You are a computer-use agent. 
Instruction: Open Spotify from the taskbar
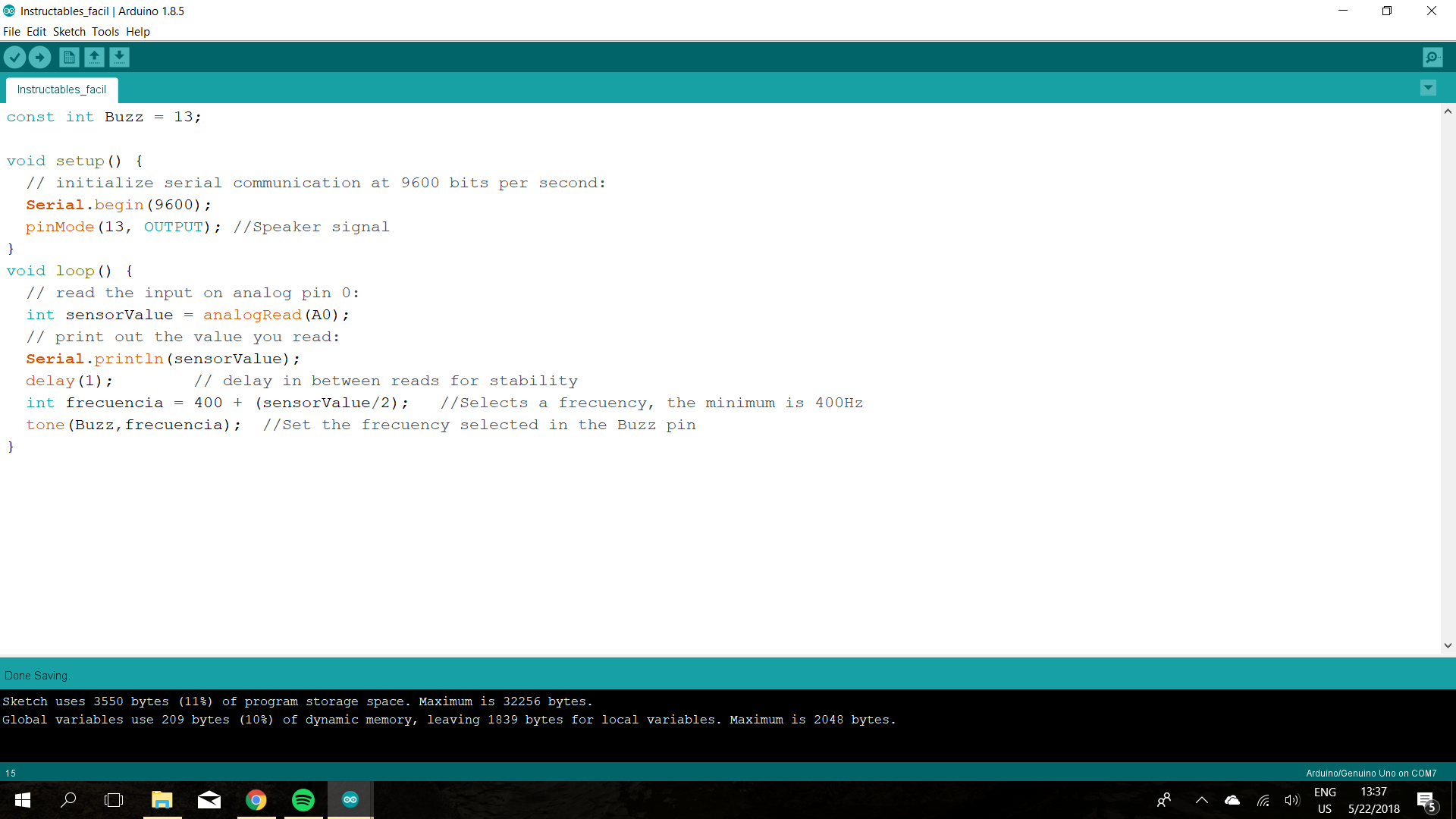[x=303, y=799]
